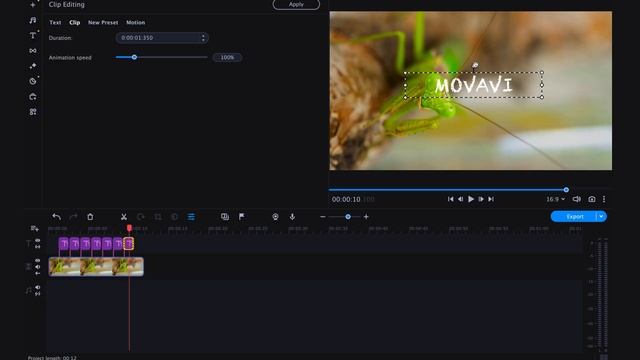The width and height of the screenshot is (640, 360).
Task: Step forward one frame
Action: [x=481, y=199]
